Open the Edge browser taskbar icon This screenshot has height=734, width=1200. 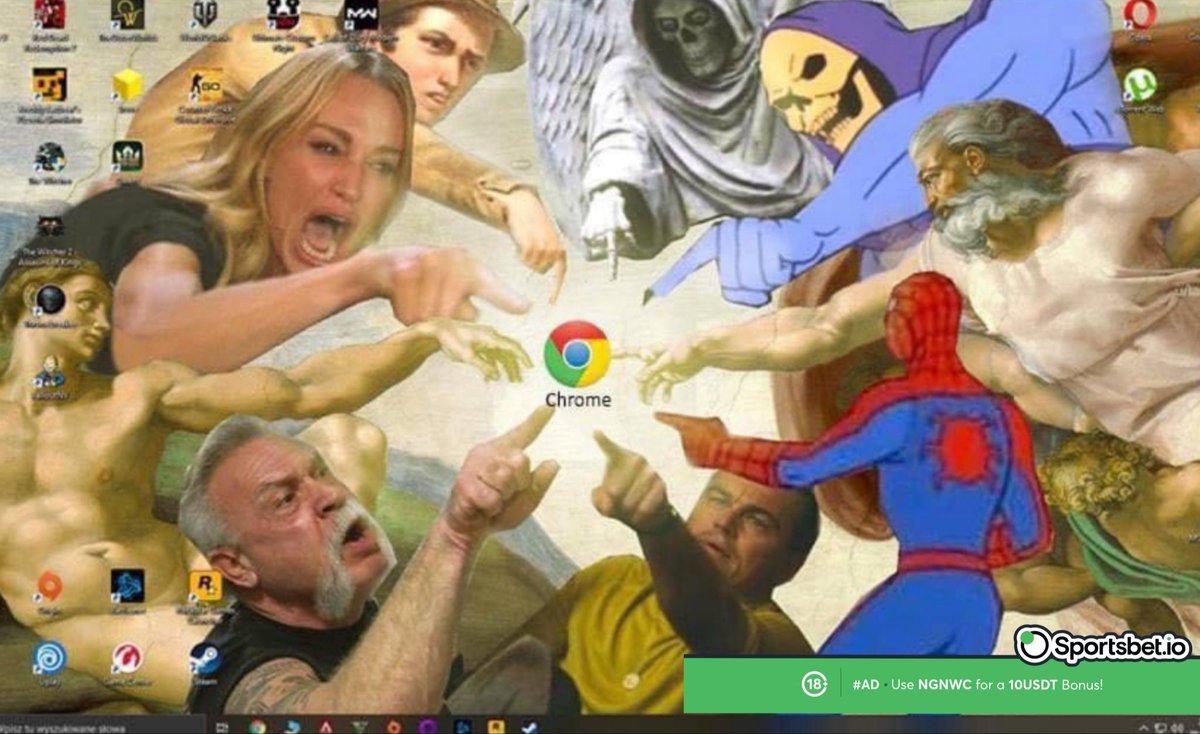click(292, 727)
